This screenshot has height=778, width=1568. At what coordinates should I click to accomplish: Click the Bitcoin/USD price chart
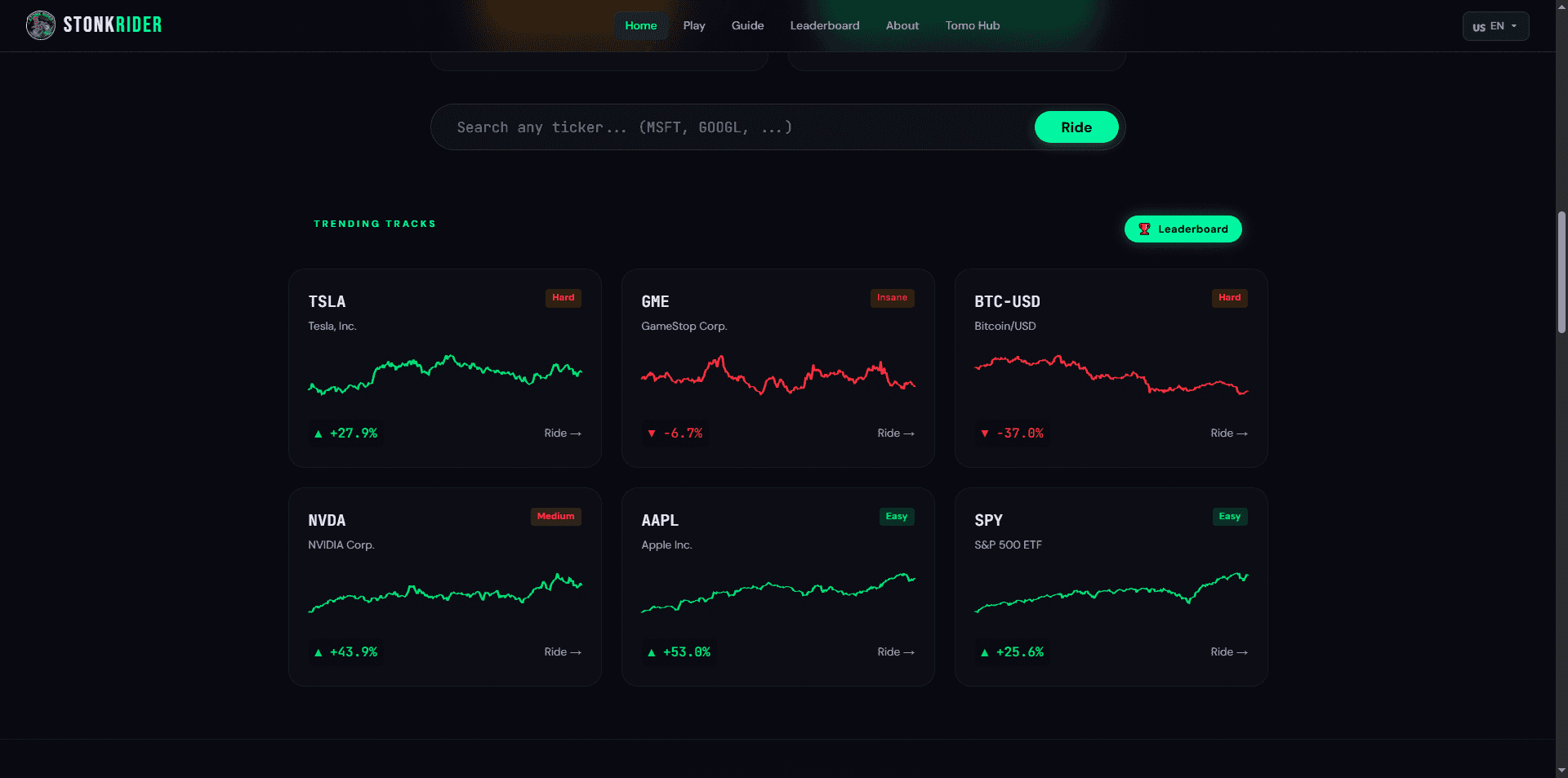click(1111, 375)
